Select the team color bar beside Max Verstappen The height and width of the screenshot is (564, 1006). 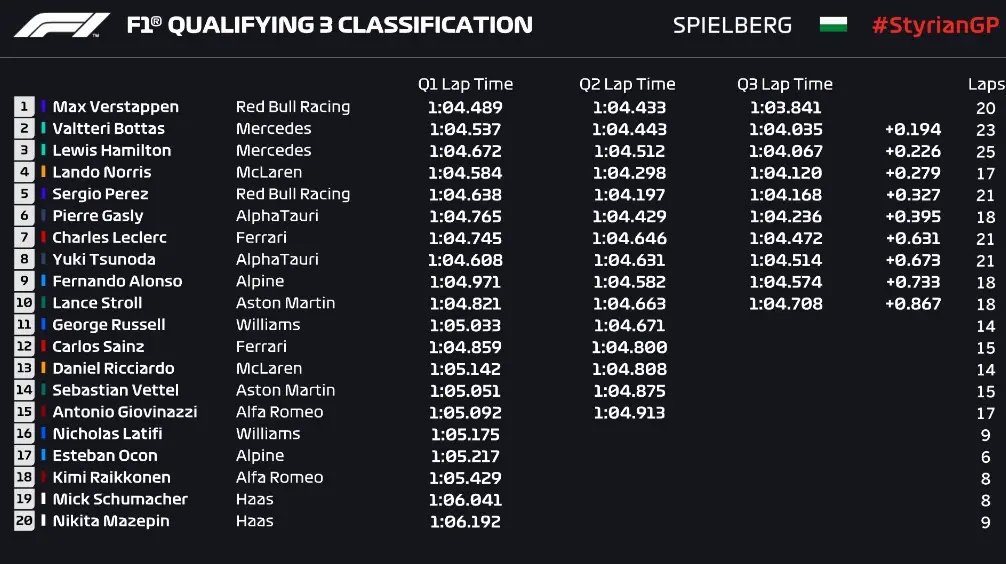44,107
